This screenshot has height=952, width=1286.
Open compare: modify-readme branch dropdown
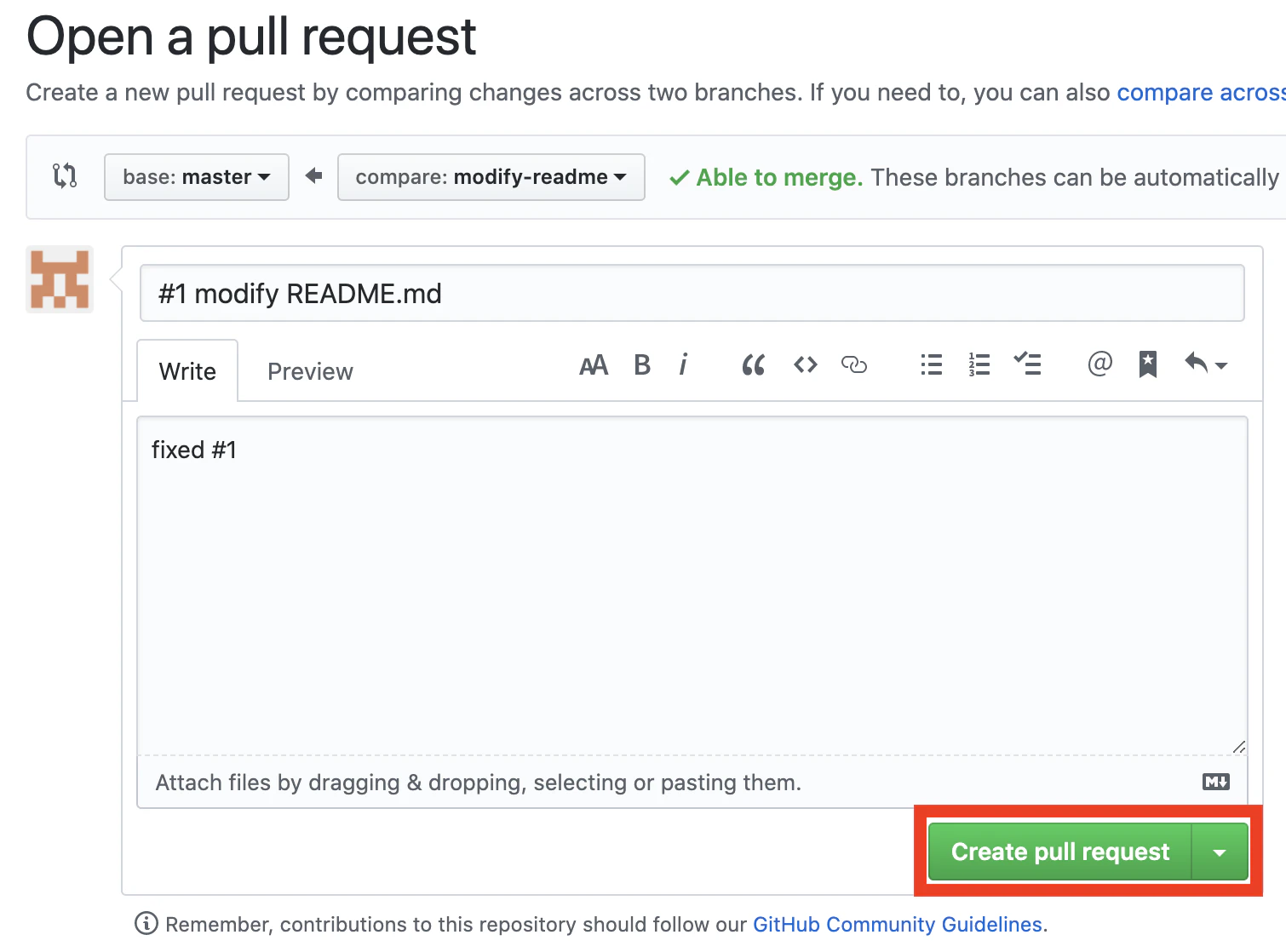pyautogui.click(x=491, y=177)
